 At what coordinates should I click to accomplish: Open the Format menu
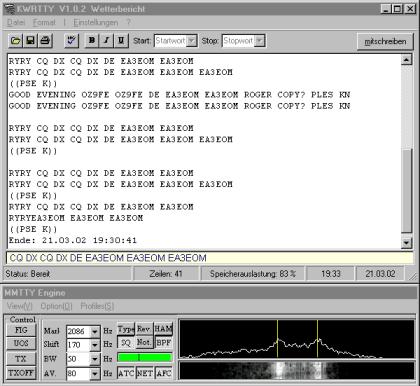44,22
